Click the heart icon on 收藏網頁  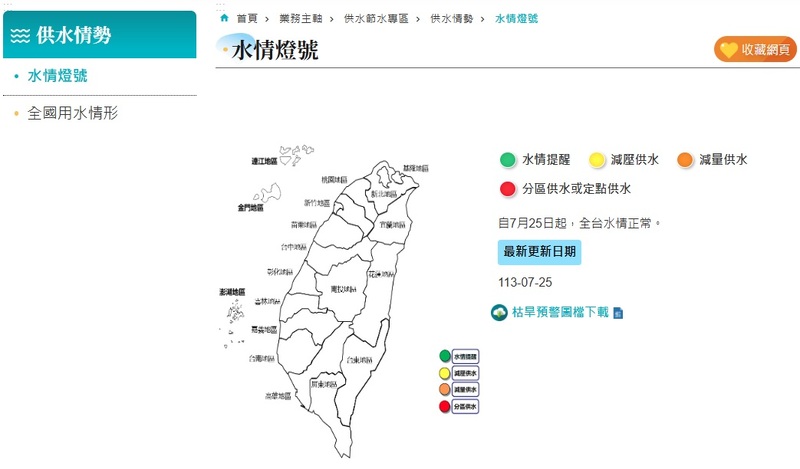coord(729,50)
